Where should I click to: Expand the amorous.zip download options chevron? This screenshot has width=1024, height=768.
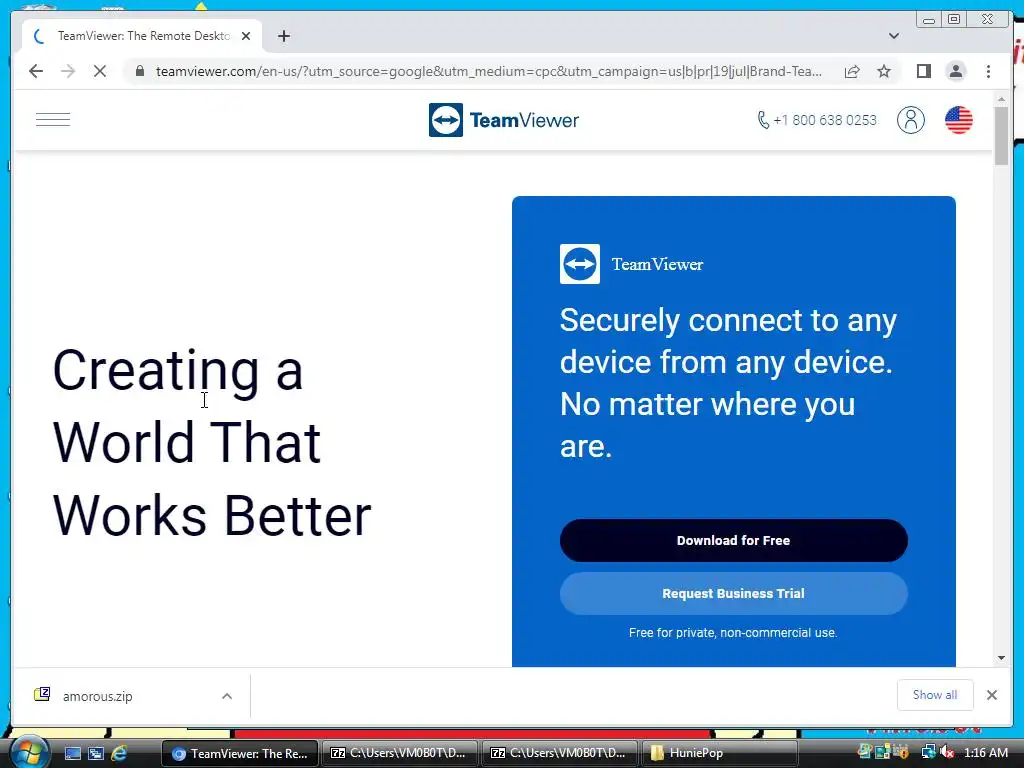(x=227, y=696)
